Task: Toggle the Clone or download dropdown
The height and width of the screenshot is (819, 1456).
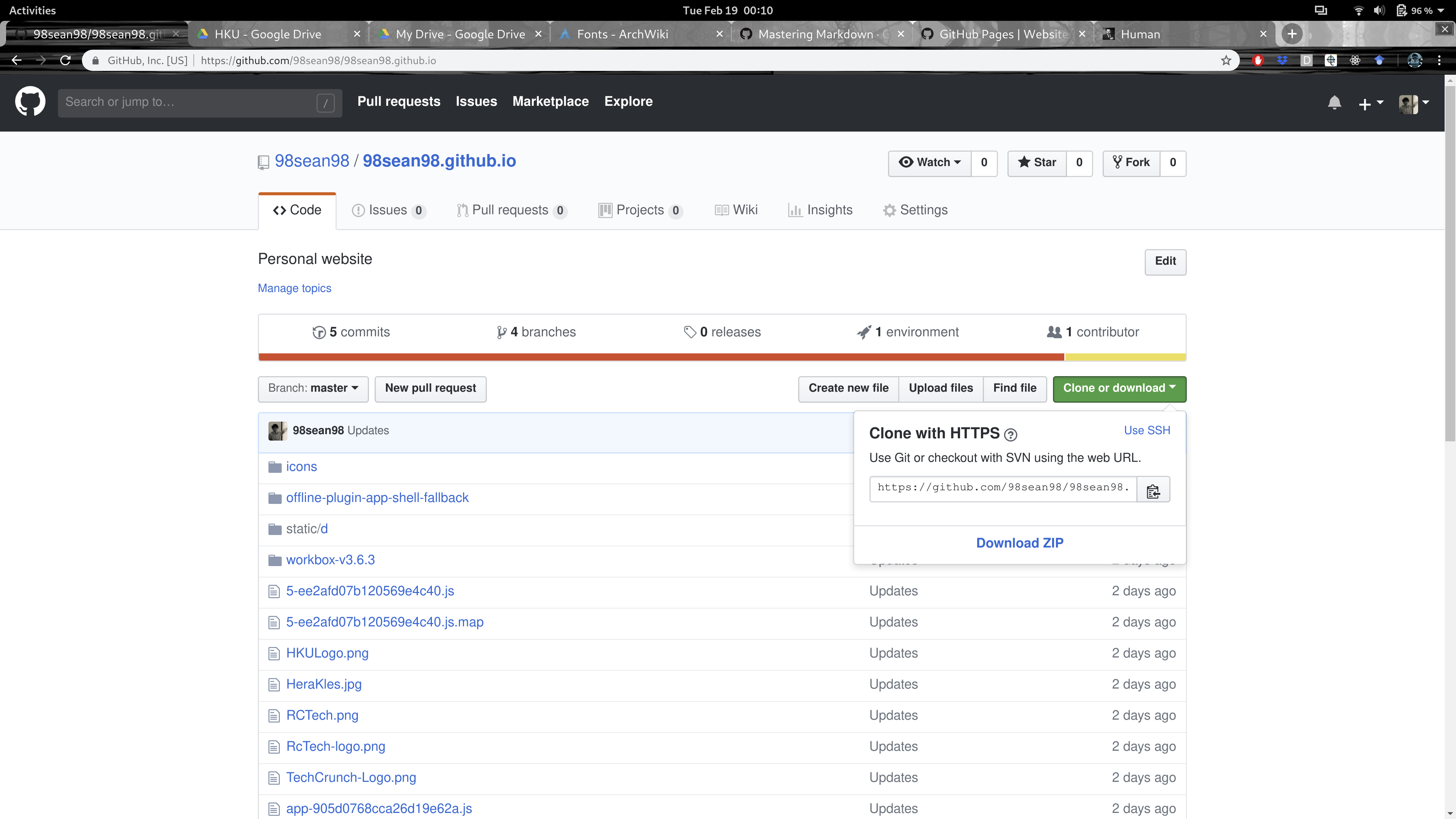Action: click(1119, 389)
